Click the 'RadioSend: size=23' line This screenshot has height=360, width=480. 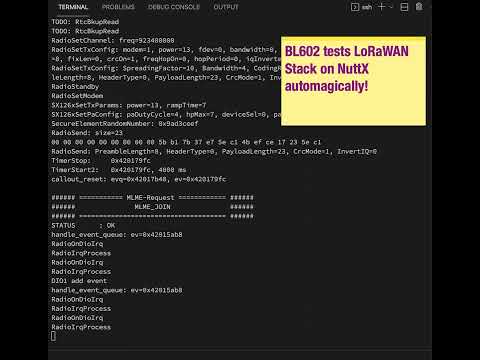point(87,133)
